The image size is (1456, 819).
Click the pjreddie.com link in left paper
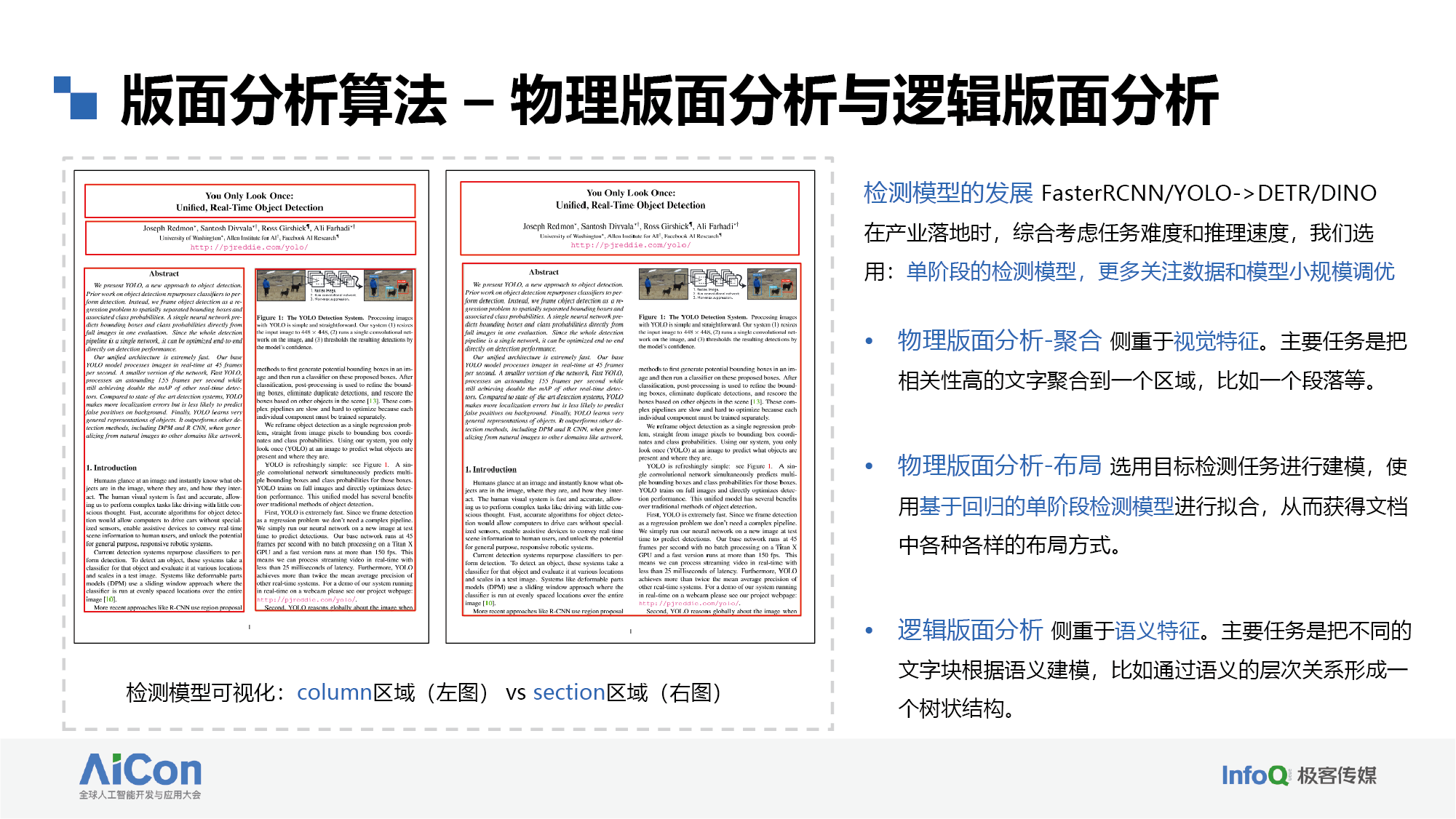(249, 247)
